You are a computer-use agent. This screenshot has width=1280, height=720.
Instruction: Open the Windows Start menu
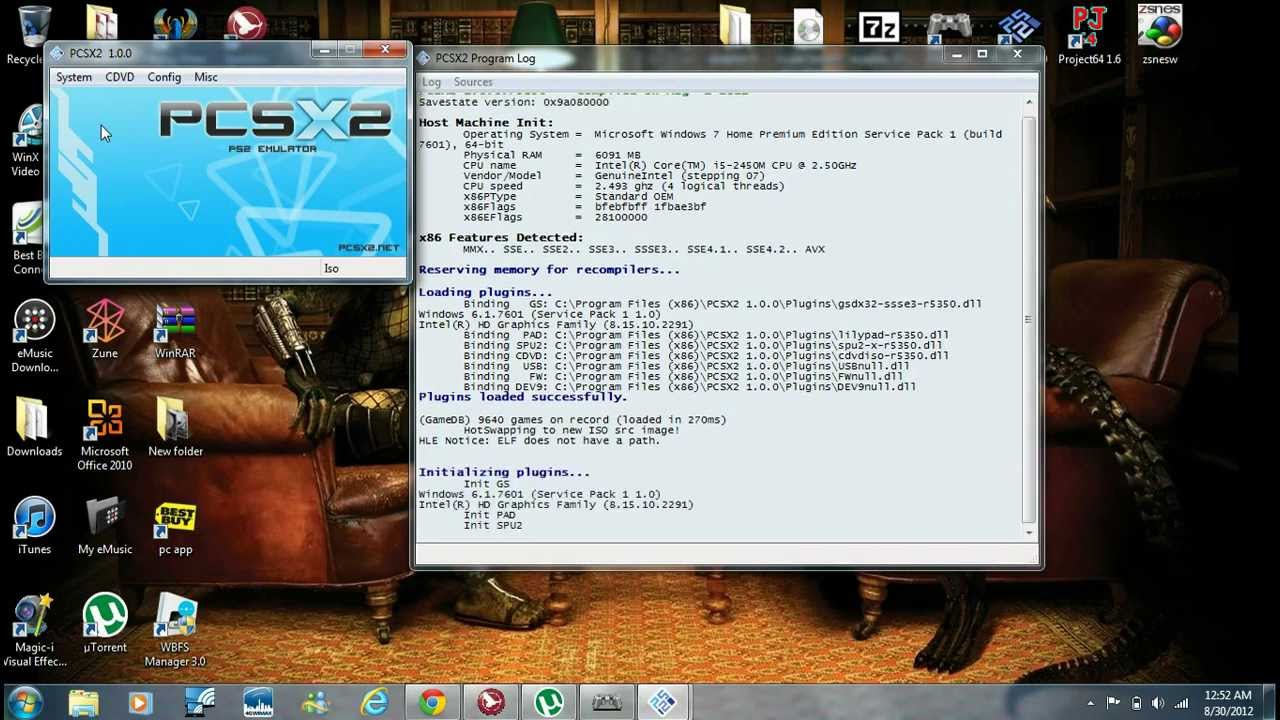click(x=24, y=702)
